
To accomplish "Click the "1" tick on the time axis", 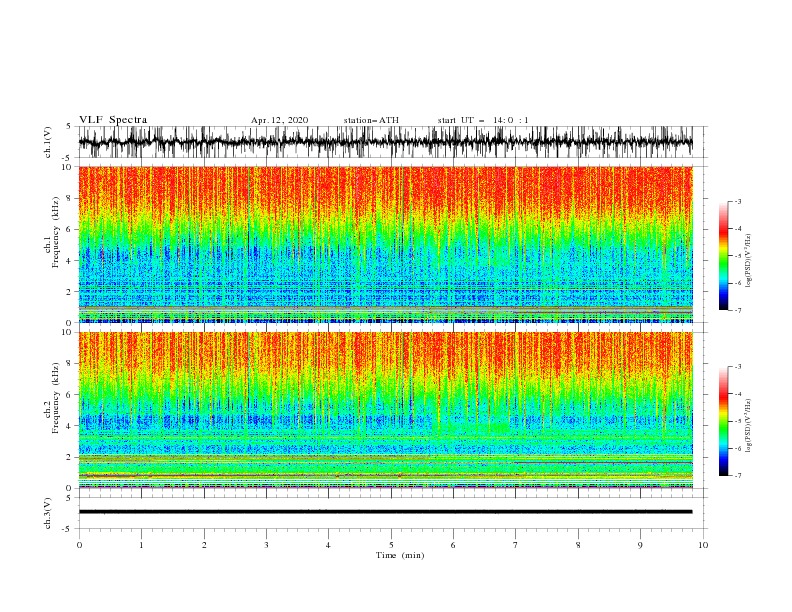I will pos(141,545).
